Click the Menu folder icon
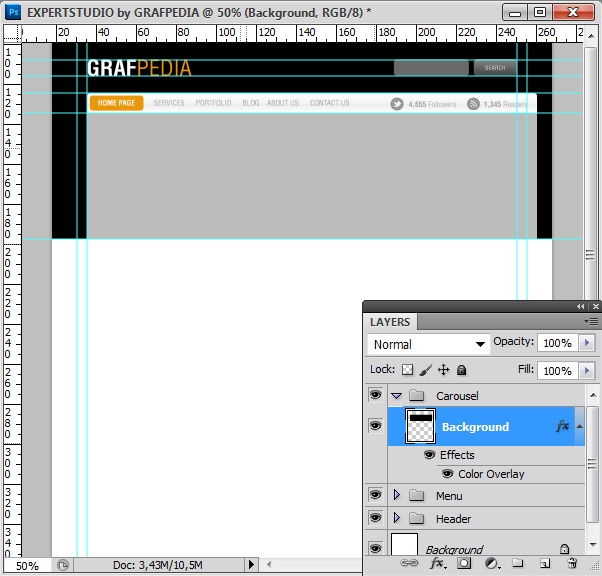The width and height of the screenshot is (602, 576). [417, 495]
